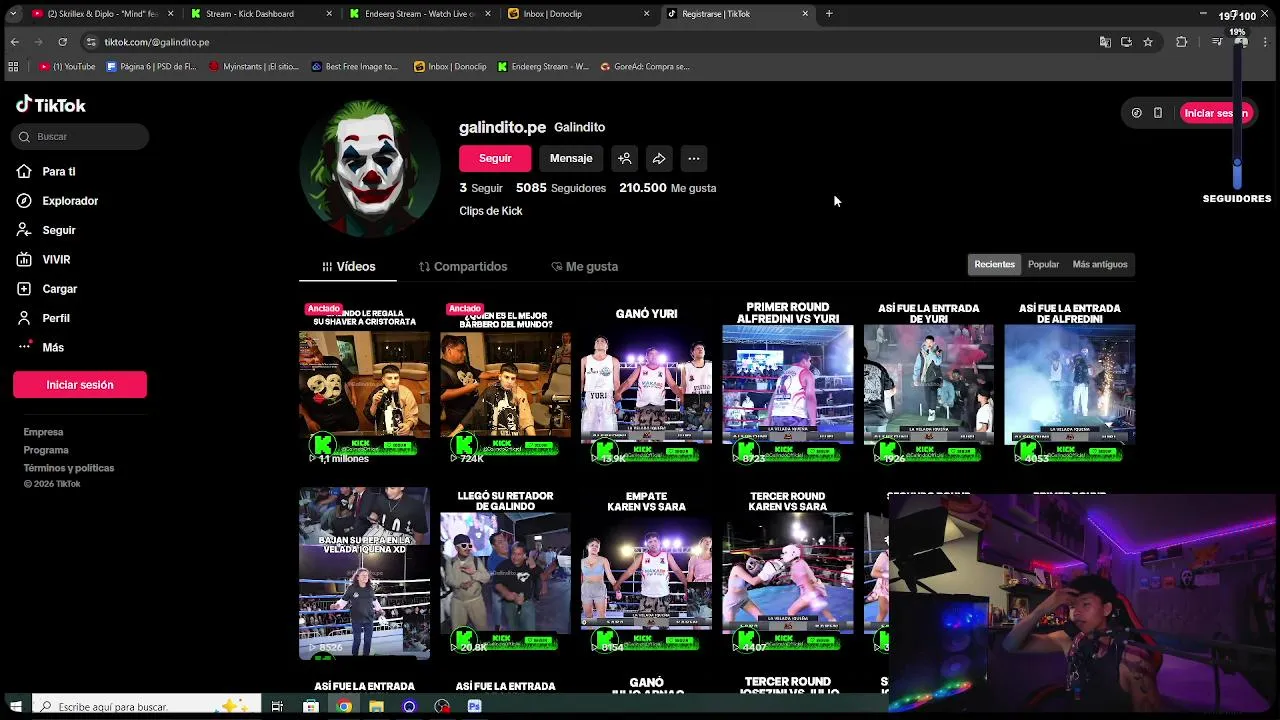1280x720 pixels.
Task: Click the add friend icon
Action: [x=624, y=158]
